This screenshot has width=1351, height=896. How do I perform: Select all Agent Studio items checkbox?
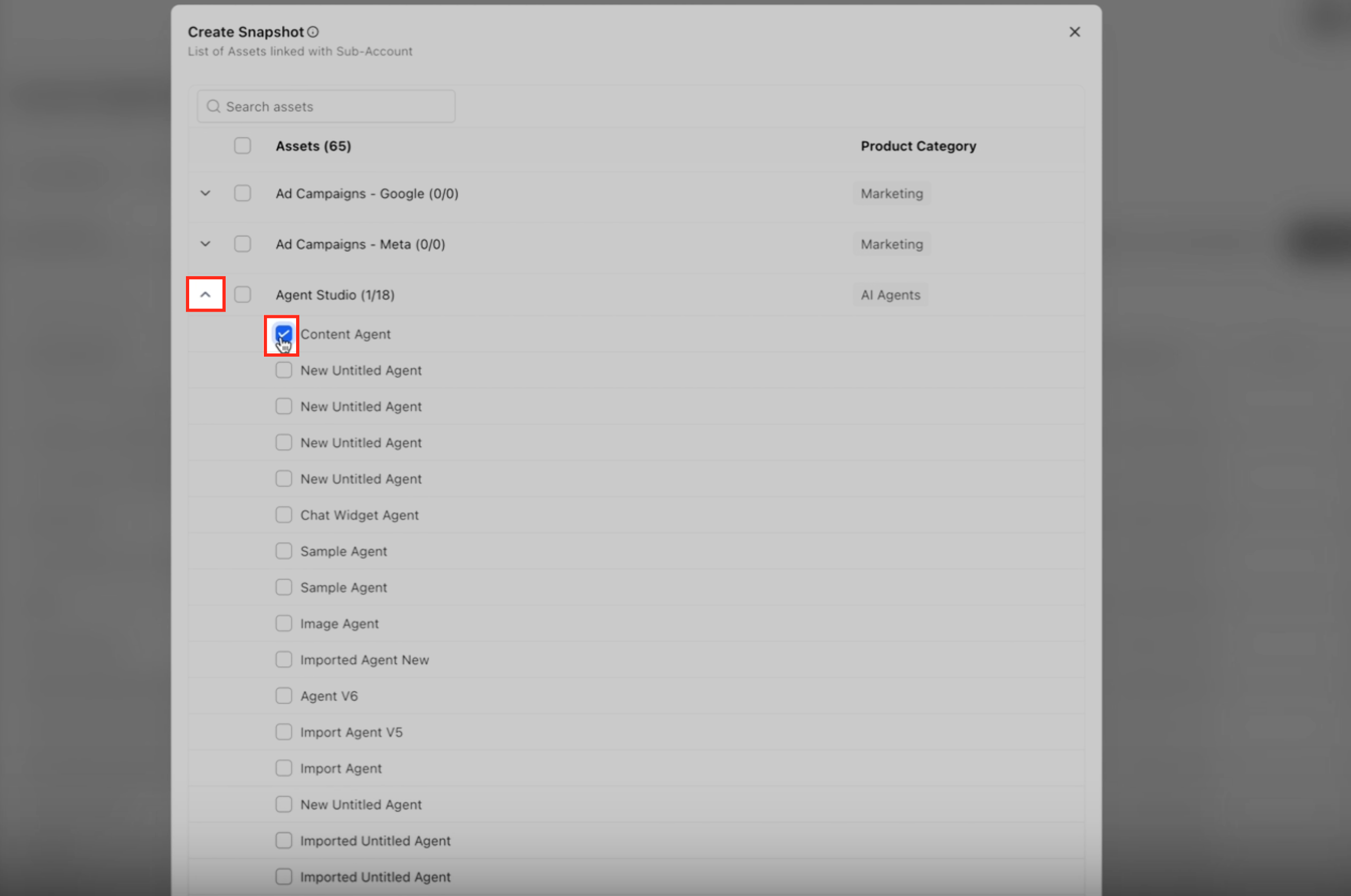click(242, 295)
